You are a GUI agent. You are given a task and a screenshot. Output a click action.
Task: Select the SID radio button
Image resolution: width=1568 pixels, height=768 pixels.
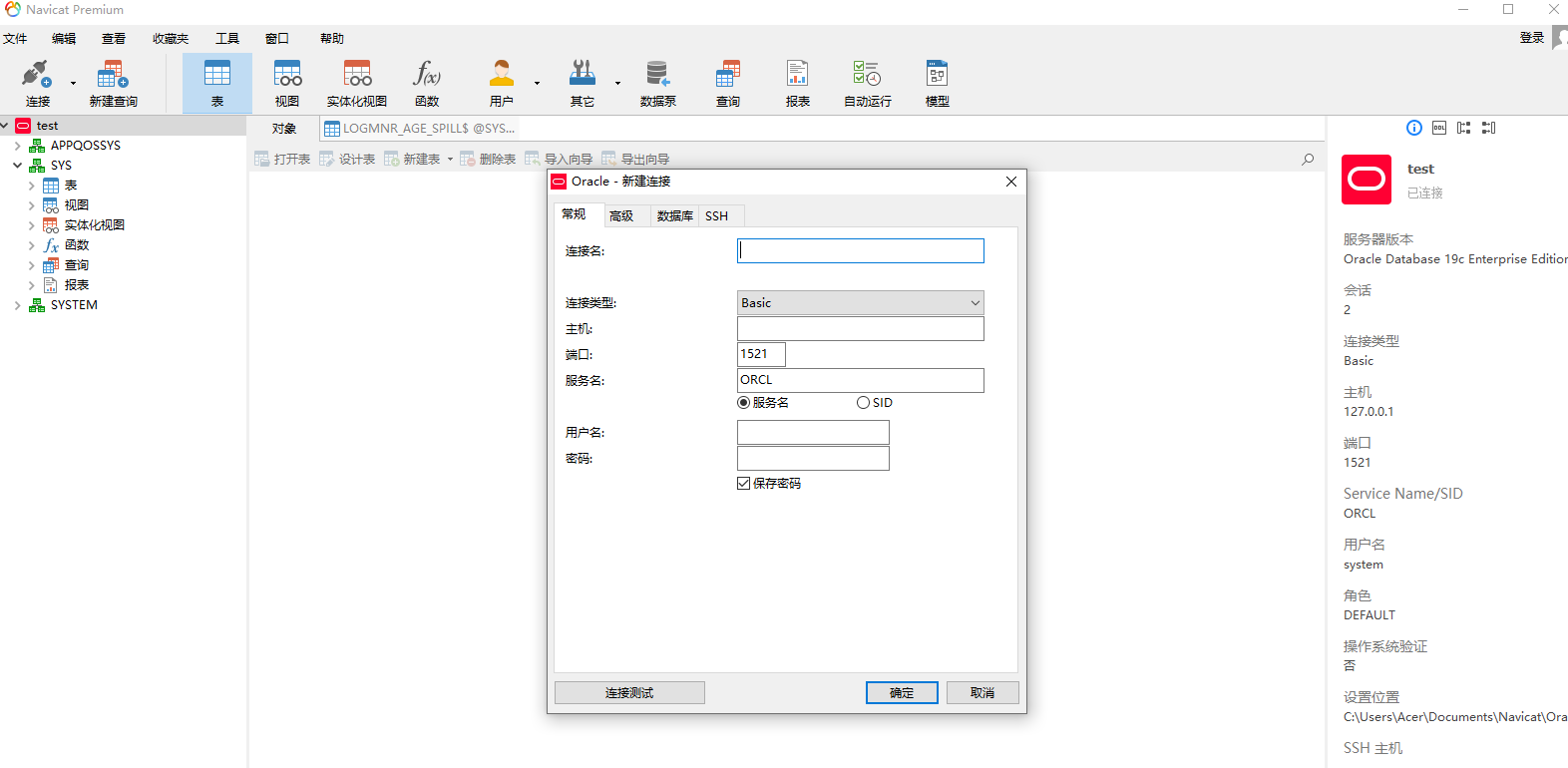863,403
